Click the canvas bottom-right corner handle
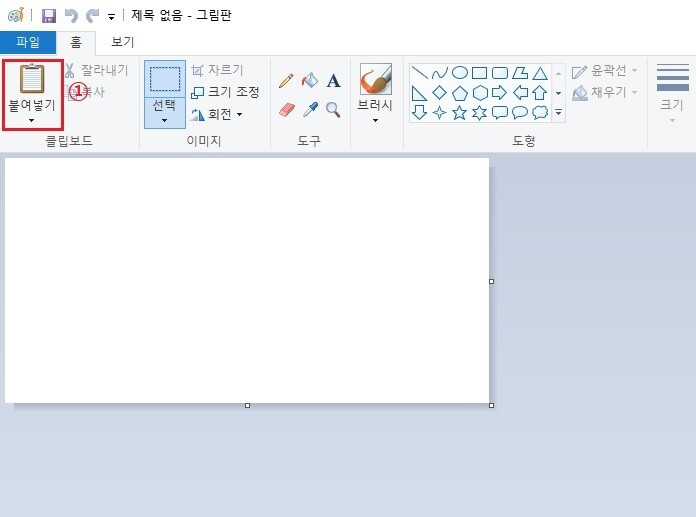The image size is (696, 517). pyautogui.click(x=491, y=406)
